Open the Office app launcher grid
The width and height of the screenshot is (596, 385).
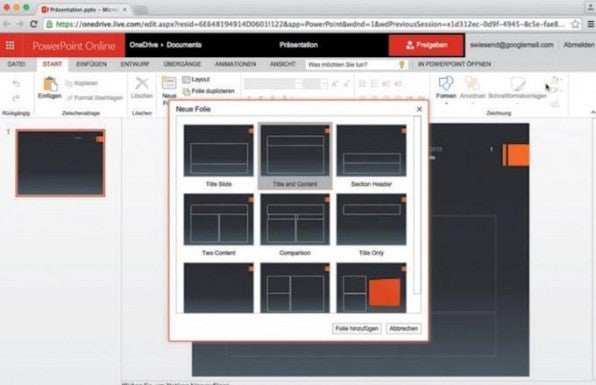(10, 46)
